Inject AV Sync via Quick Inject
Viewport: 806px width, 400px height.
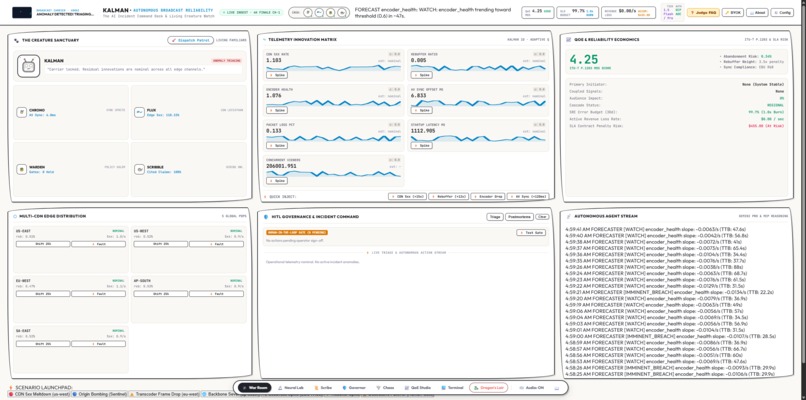[528, 196]
